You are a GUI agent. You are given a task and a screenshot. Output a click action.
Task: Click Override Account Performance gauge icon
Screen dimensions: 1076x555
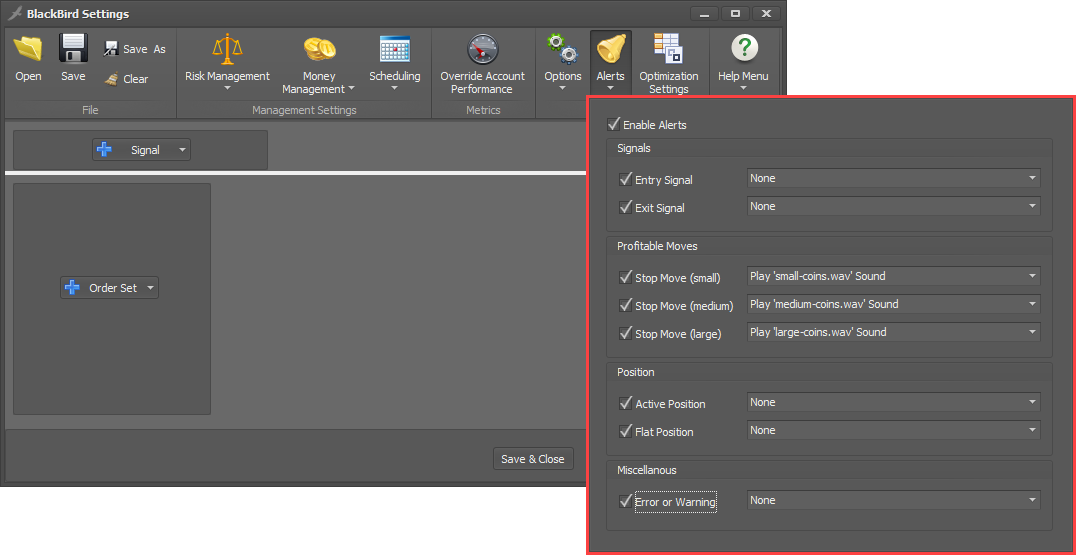pos(482,49)
